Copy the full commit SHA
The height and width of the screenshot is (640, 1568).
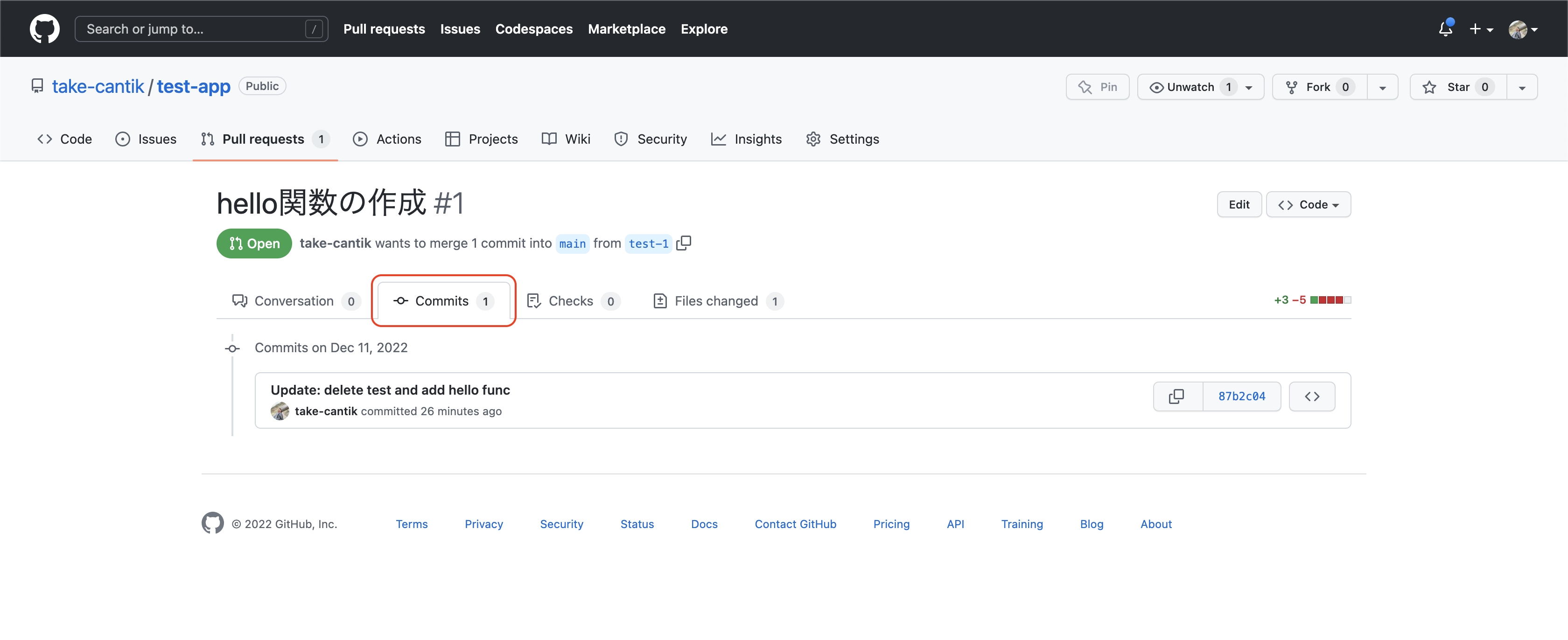coord(1176,397)
